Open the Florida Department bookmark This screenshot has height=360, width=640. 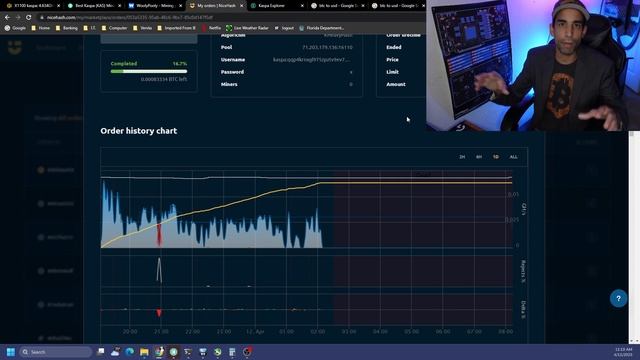322,28
